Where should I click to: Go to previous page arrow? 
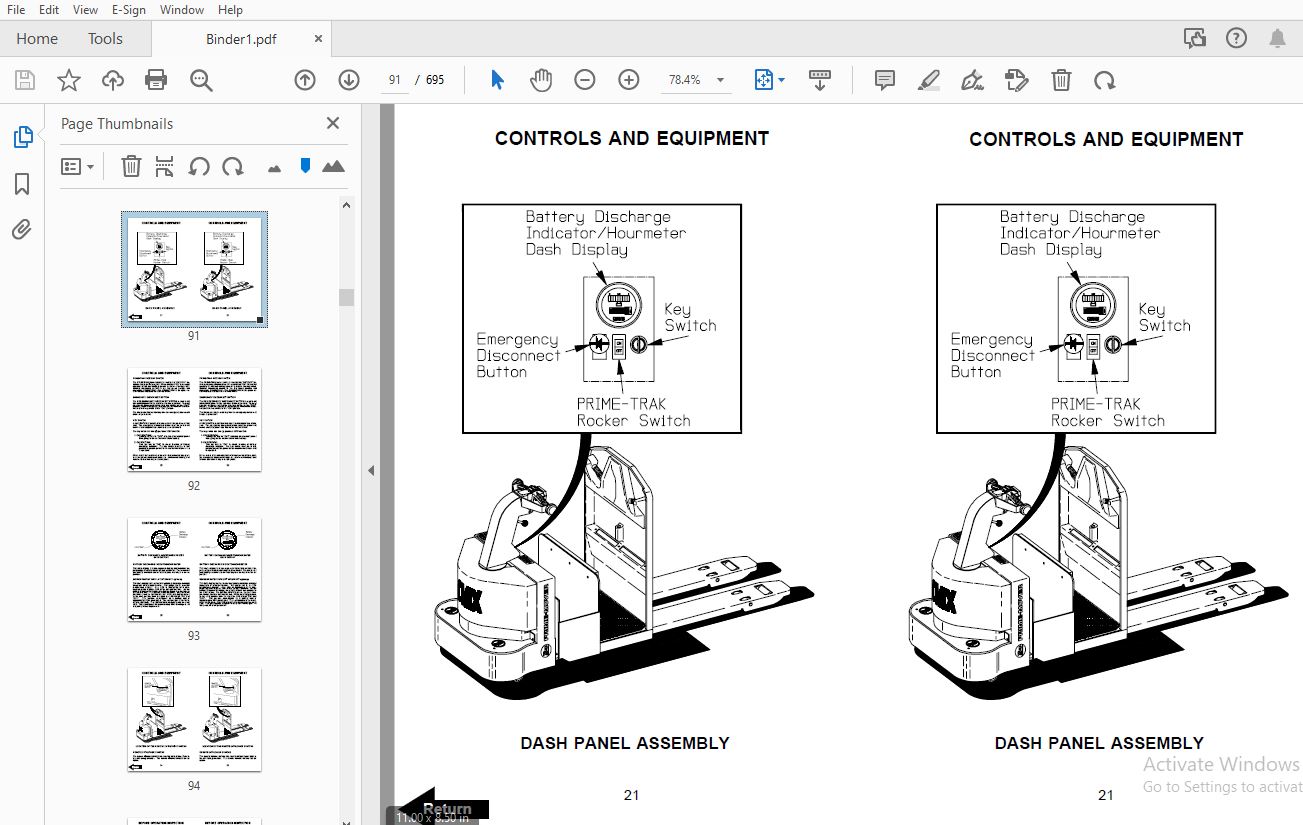305,80
